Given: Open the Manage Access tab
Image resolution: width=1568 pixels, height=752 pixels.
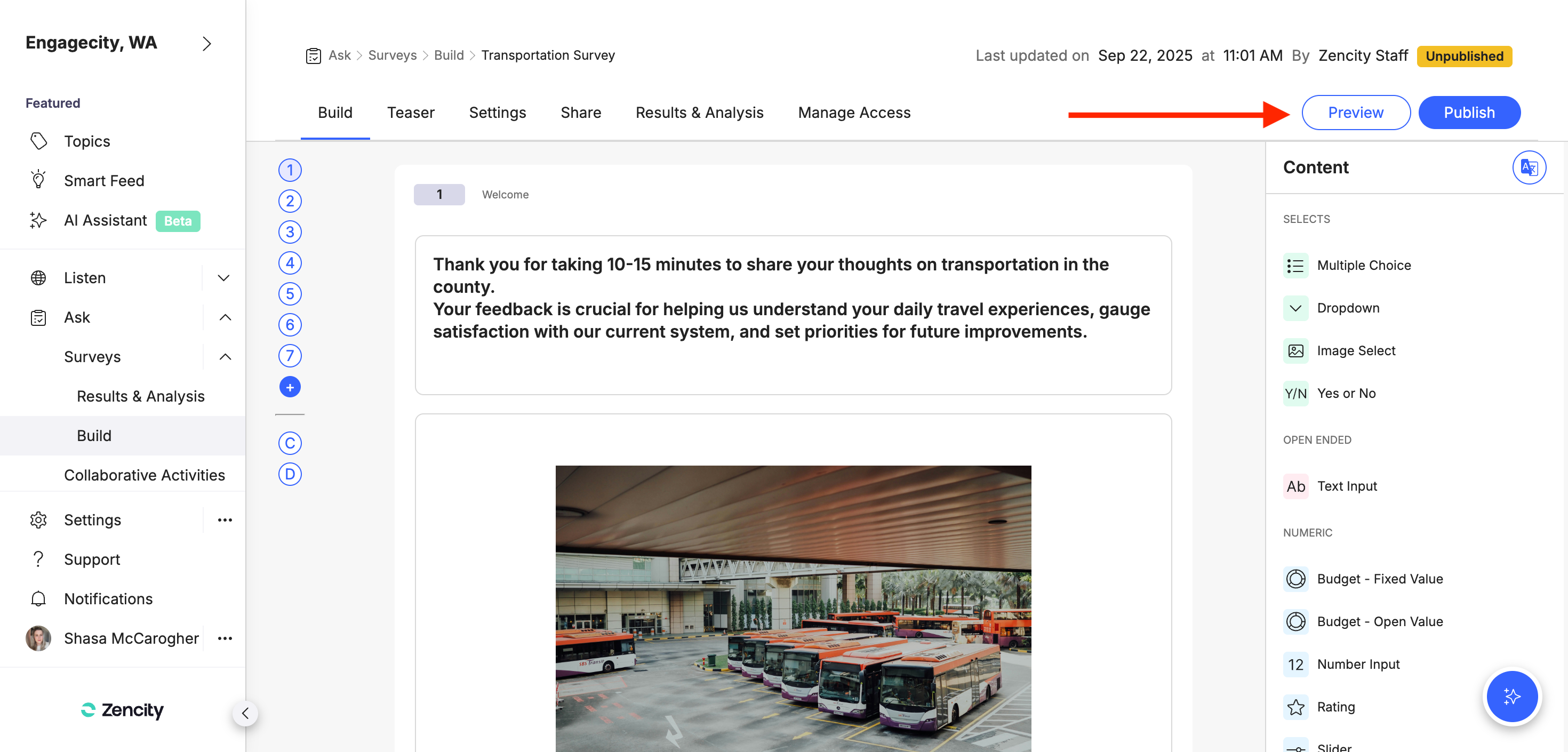Looking at the screenshot, I should (854, 113).
